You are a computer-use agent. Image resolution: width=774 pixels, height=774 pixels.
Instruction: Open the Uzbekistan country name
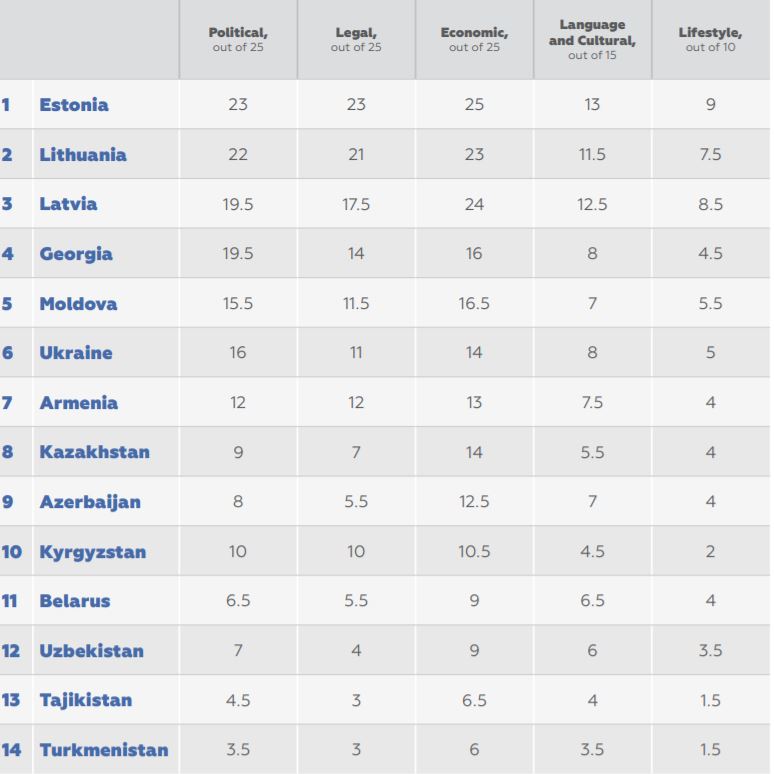coord(92,651)
